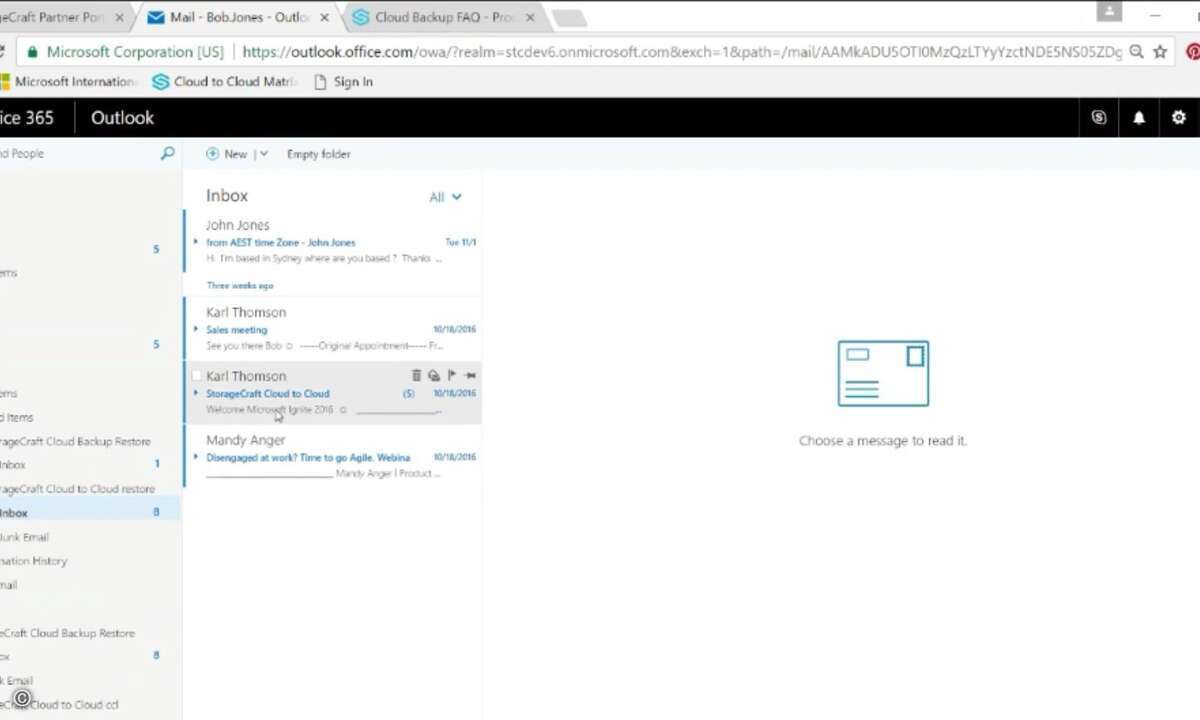Click the search magnifier beside Find People
Screen dimensions: 1200x720
tap(168, 153)
